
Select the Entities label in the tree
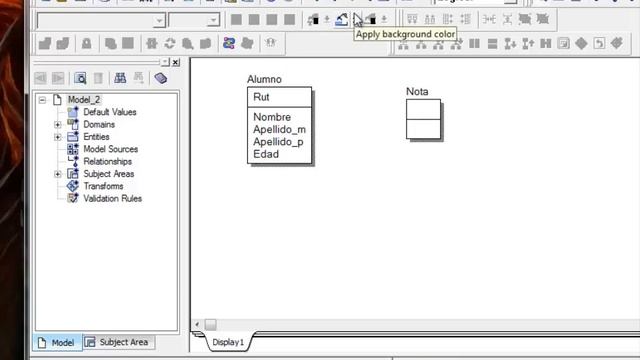pyautogui.click(x=96, y=137)
